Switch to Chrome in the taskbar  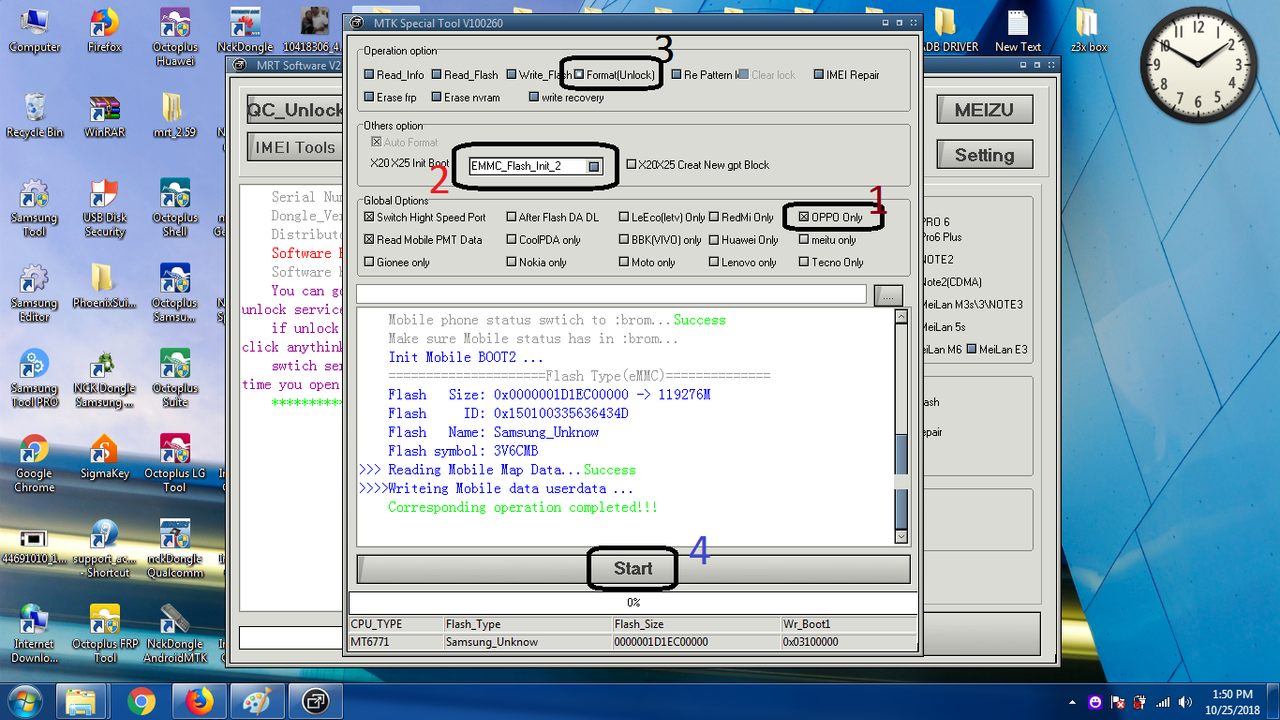pos(141,700)
